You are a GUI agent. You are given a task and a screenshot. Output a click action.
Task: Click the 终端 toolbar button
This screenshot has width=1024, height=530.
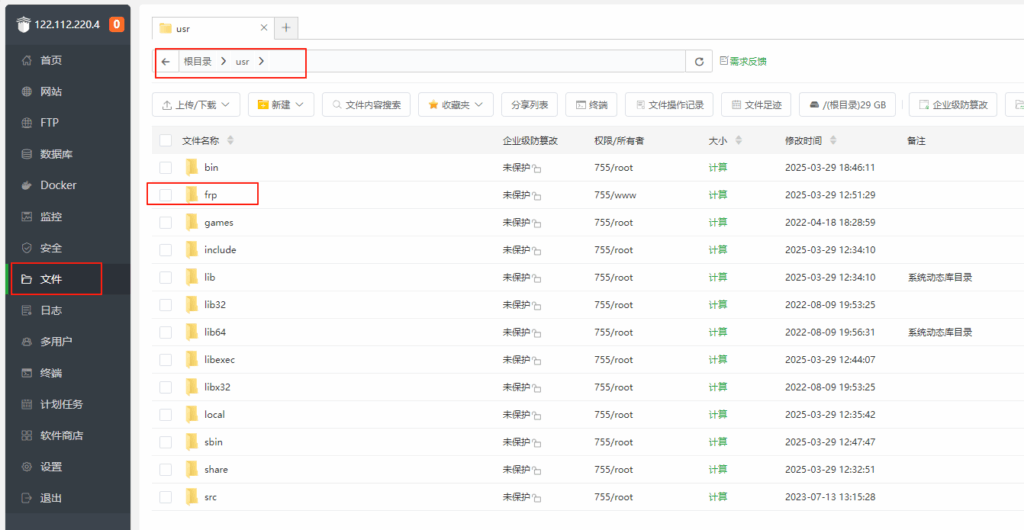pyautogui.click(x=591, y=104)
